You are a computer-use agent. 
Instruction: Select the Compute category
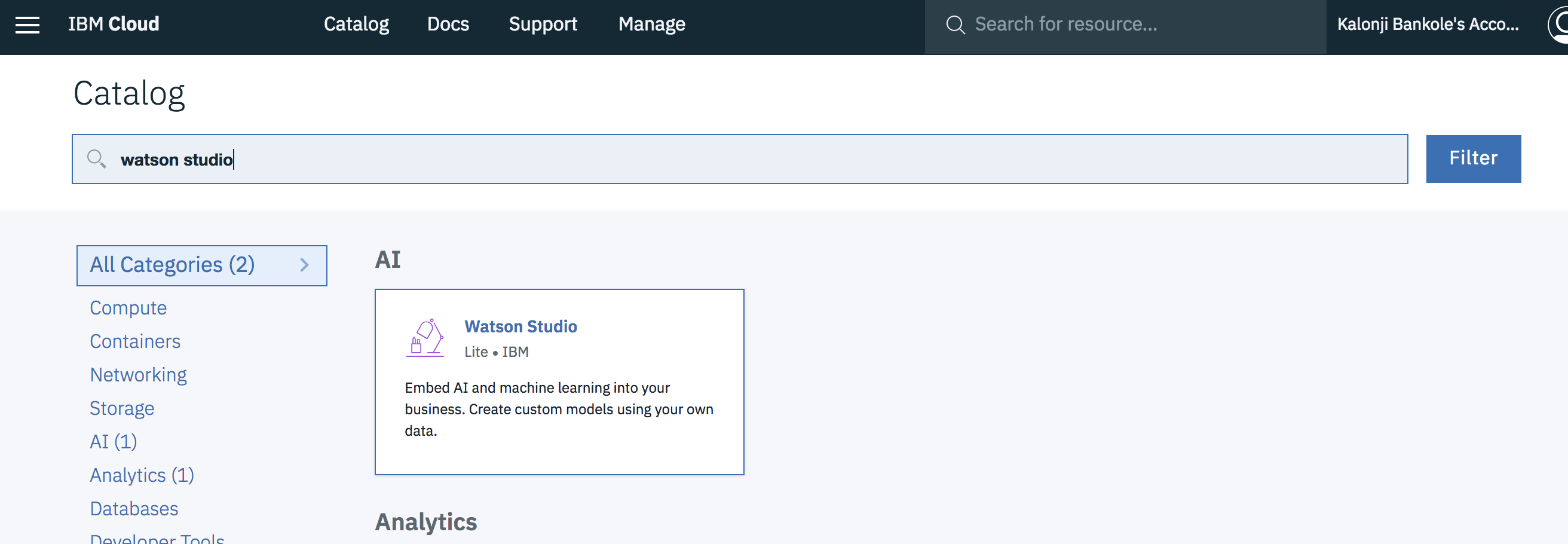point(128,308)
